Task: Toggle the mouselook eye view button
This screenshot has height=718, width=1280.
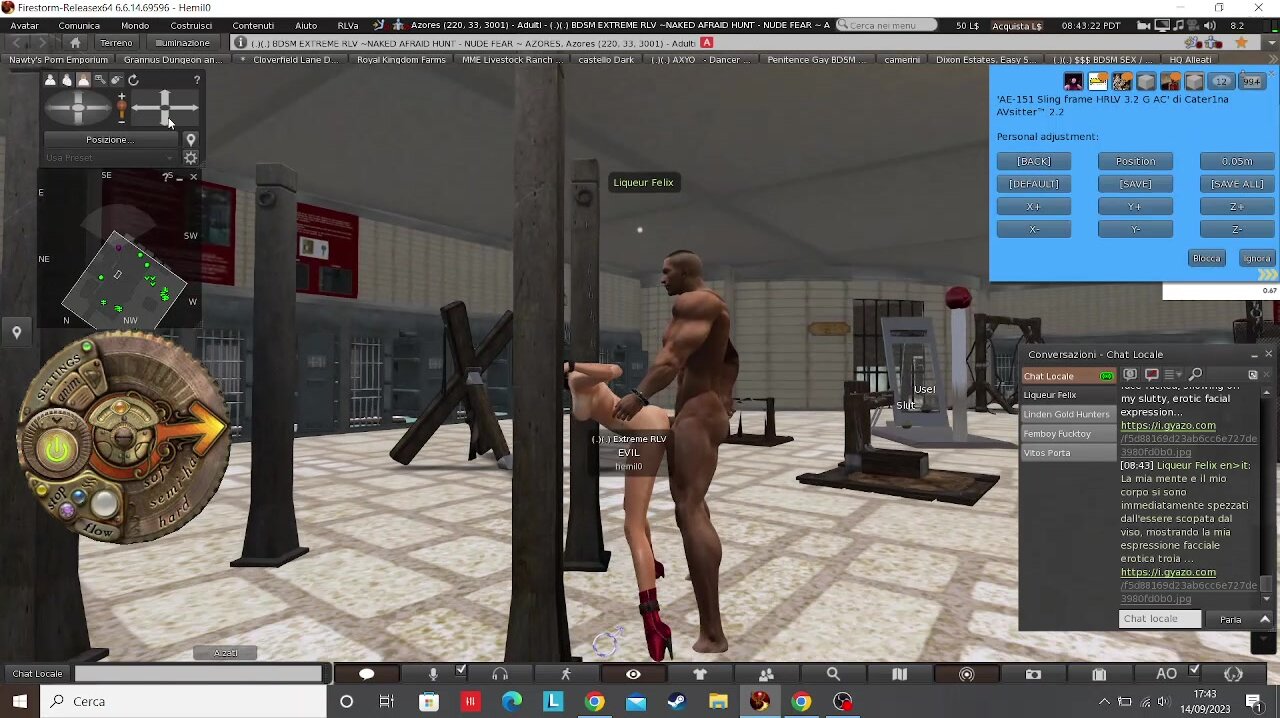Action: [633, 674]
